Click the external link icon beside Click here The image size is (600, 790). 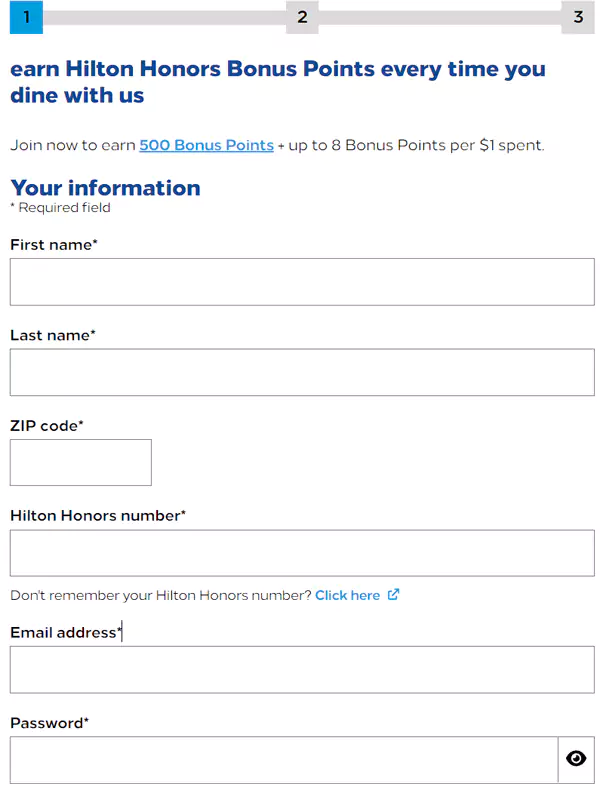(393, 595)
